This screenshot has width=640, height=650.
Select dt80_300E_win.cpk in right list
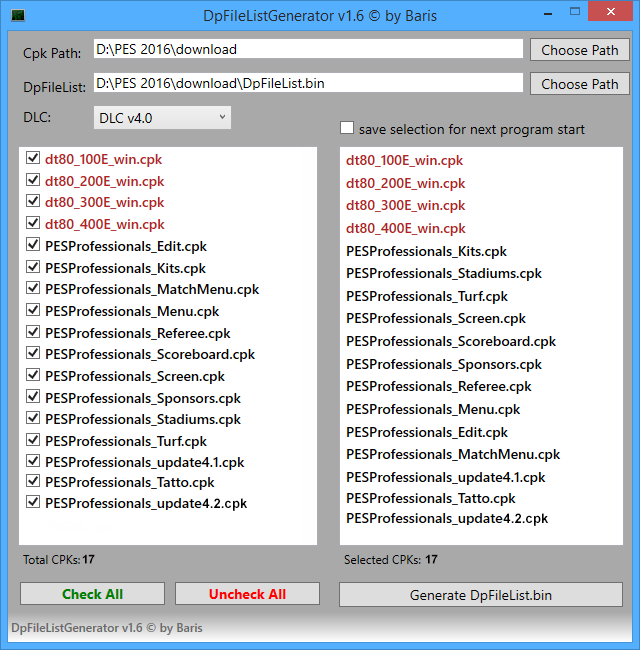click(x=406, y=206)
